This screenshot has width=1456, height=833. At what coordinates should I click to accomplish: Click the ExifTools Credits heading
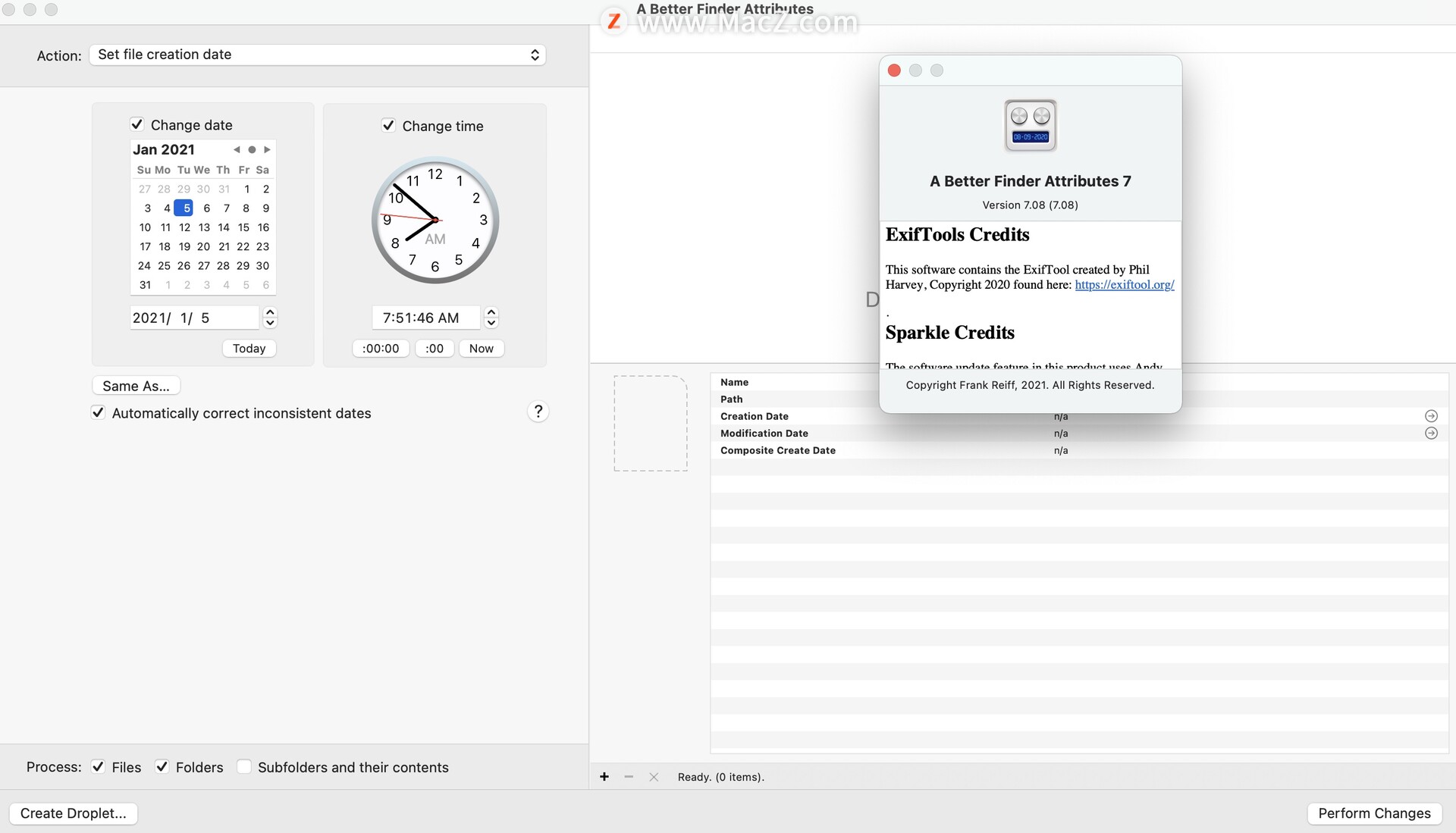(x=957, y=235)
